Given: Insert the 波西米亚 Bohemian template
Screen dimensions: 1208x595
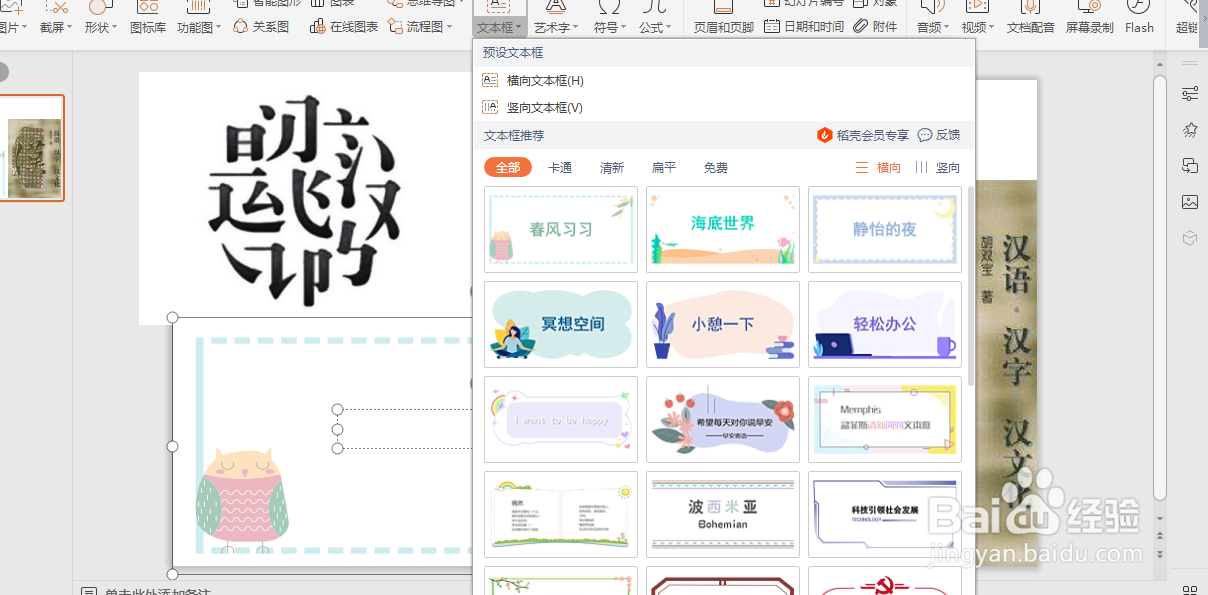Looking at the screenshot, I should coord(723,514).
